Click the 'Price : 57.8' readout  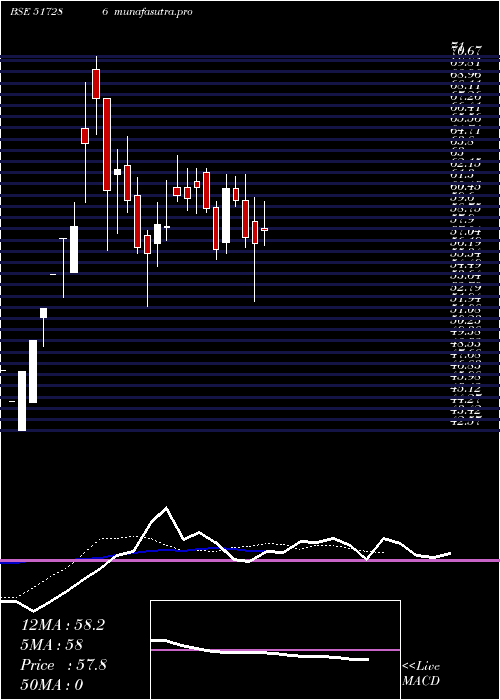[x=63, y=665]
